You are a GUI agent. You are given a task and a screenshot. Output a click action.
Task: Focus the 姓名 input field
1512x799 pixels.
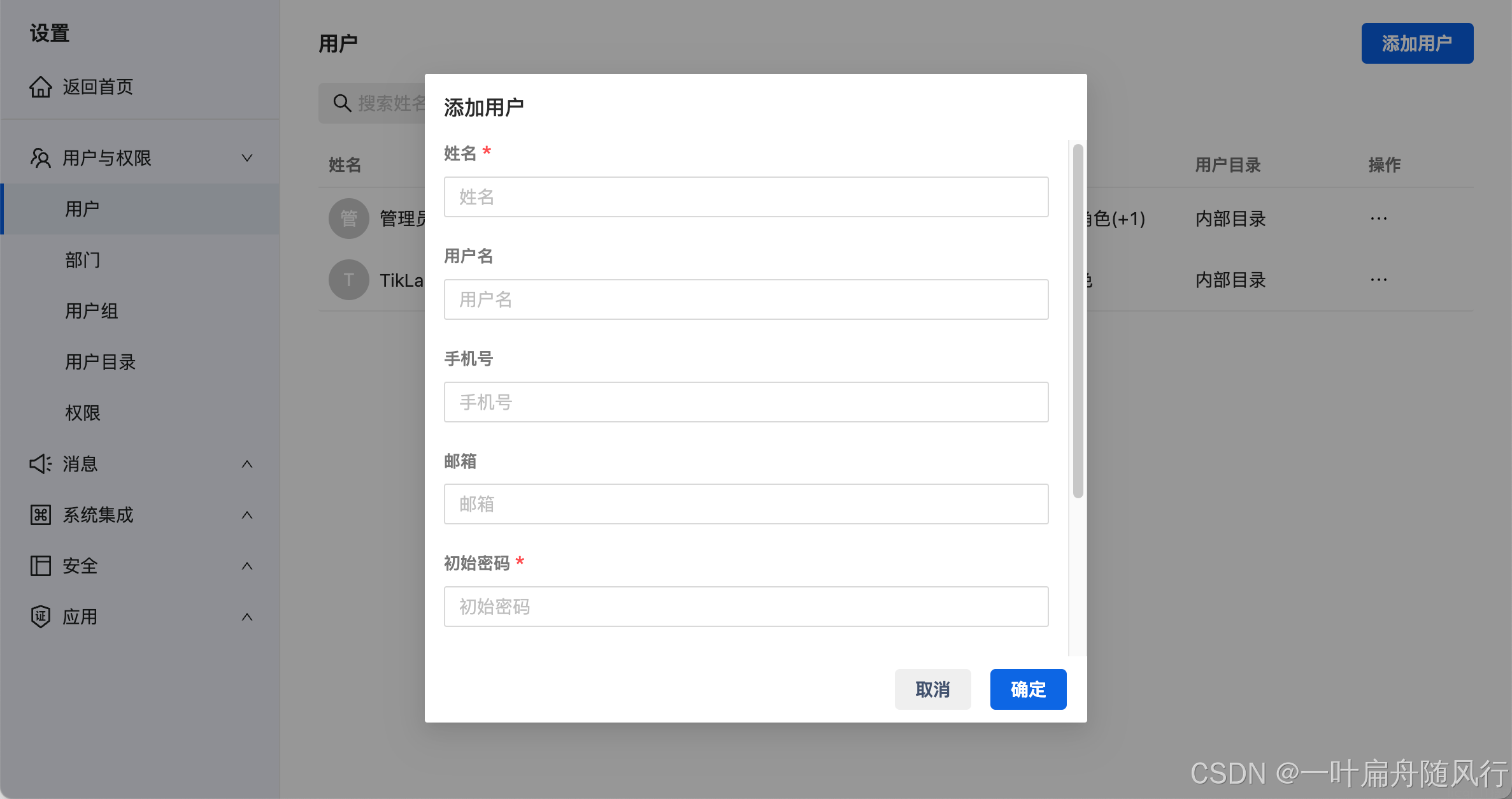click(746, 197)
